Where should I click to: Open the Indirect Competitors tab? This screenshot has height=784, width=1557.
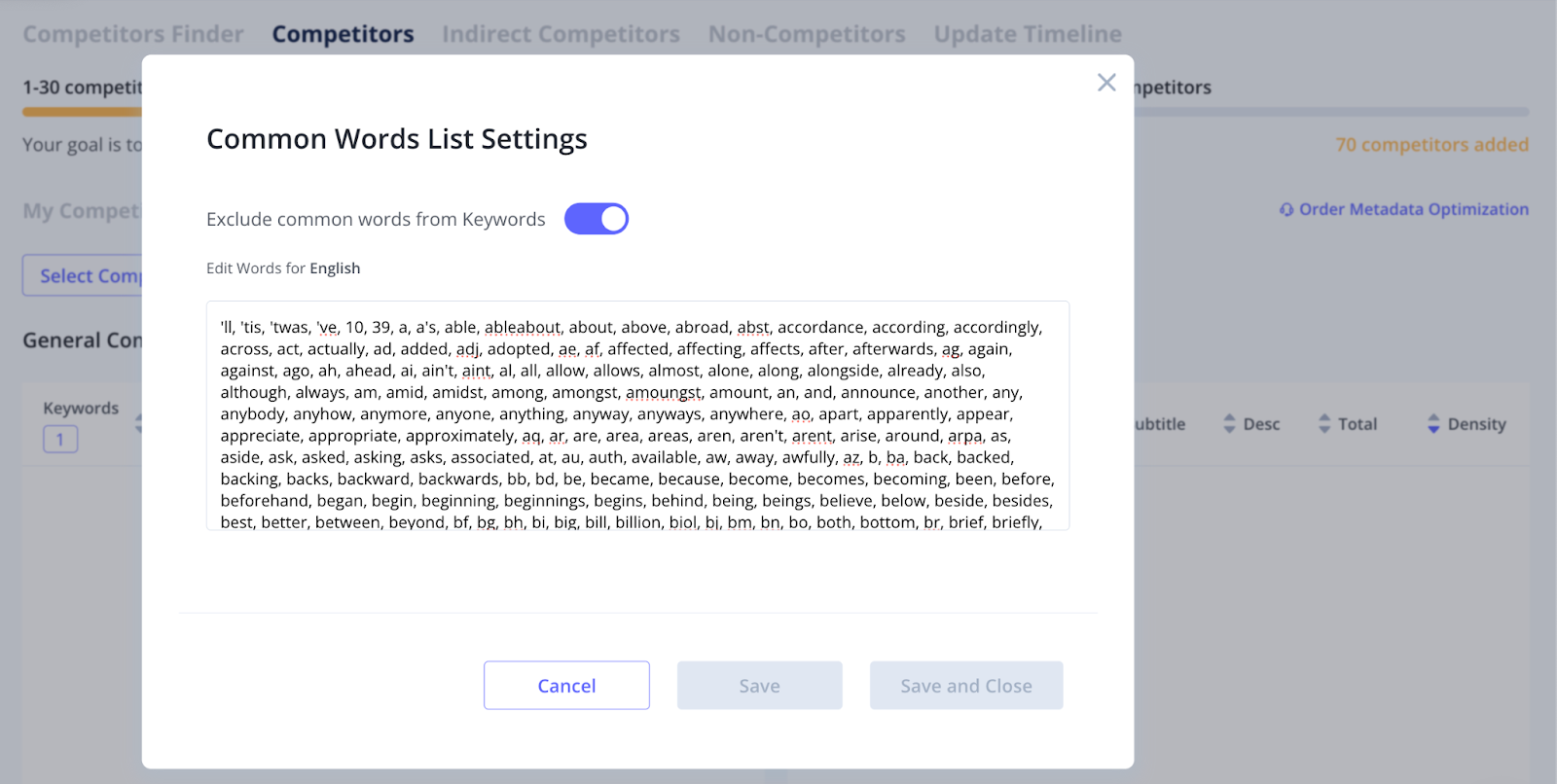point(561,34)
